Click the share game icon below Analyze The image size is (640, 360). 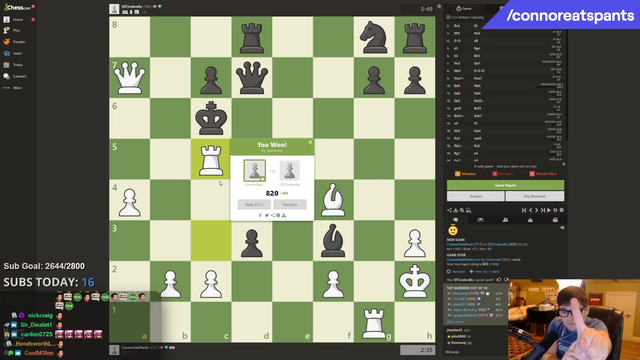[x=449, y=210]
